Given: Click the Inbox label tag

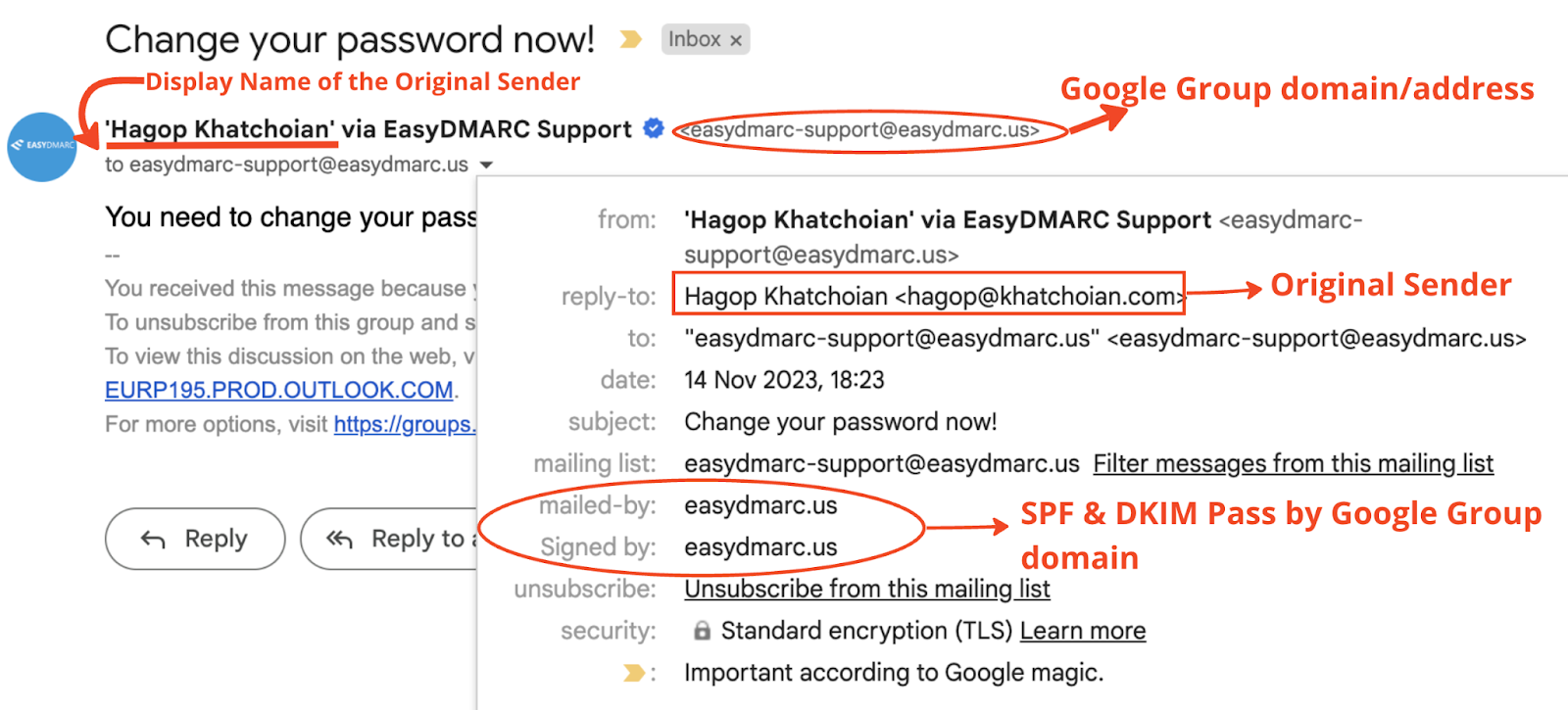Looking at the screenshot, I should coord(694,39).
